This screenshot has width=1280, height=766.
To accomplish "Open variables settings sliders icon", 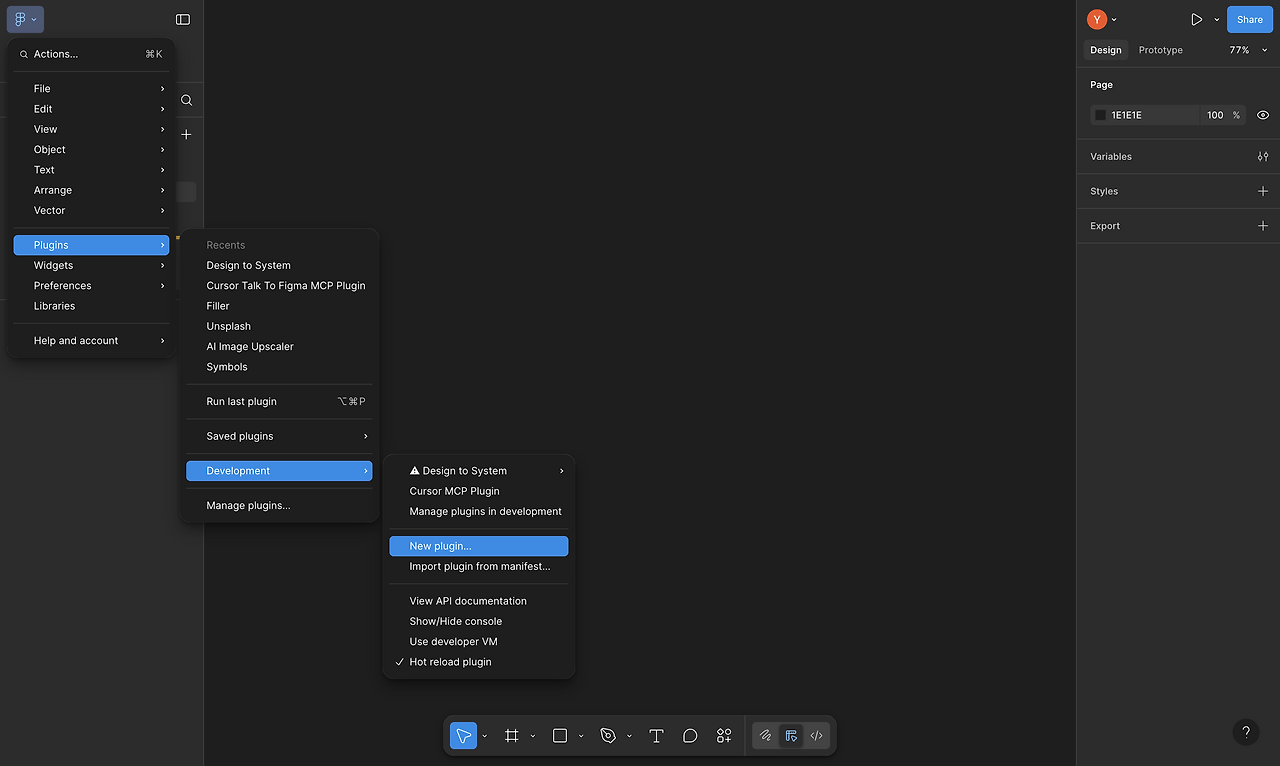I will point(1263,157).
